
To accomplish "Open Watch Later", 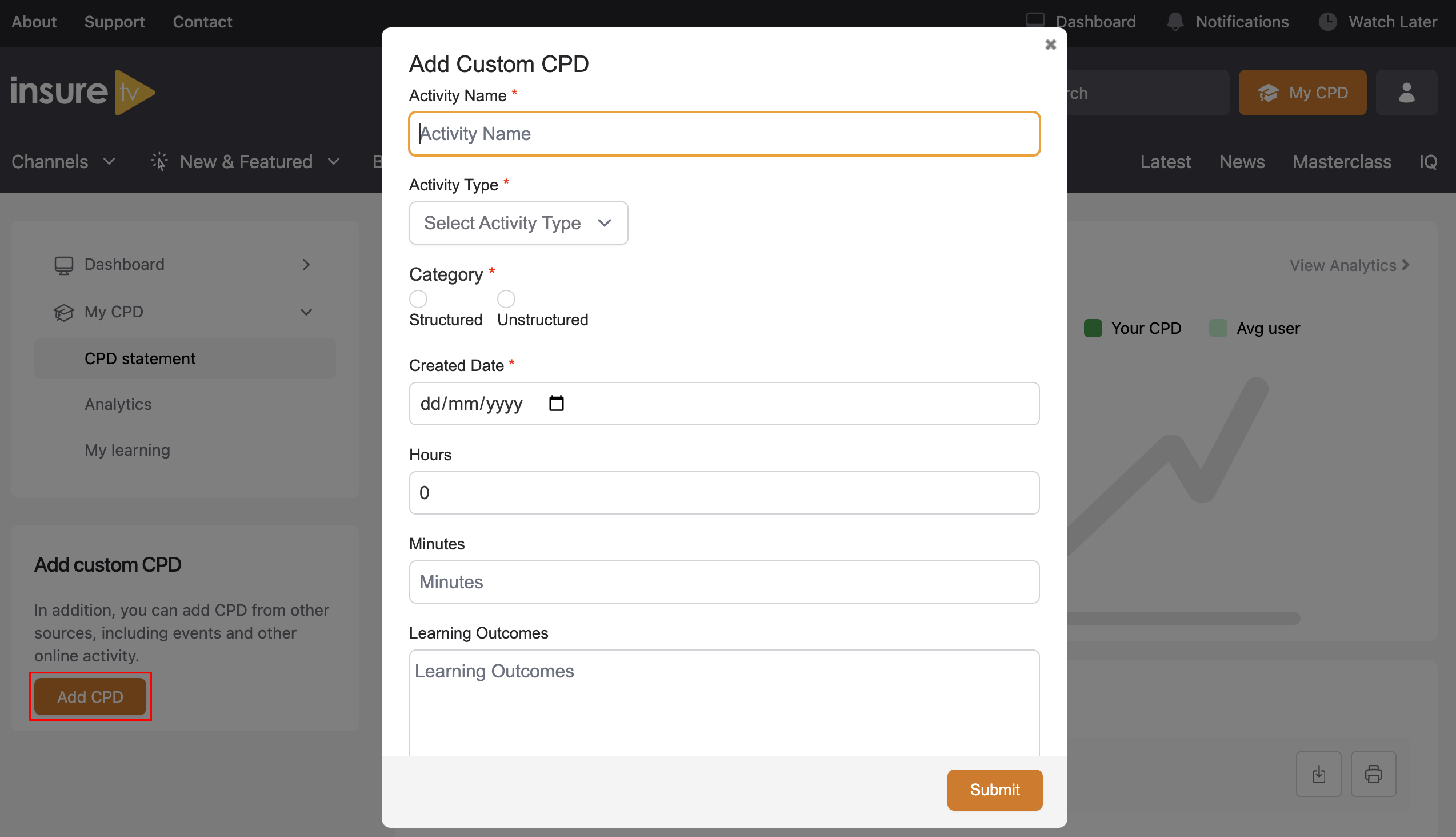I will pos(1378,22).
